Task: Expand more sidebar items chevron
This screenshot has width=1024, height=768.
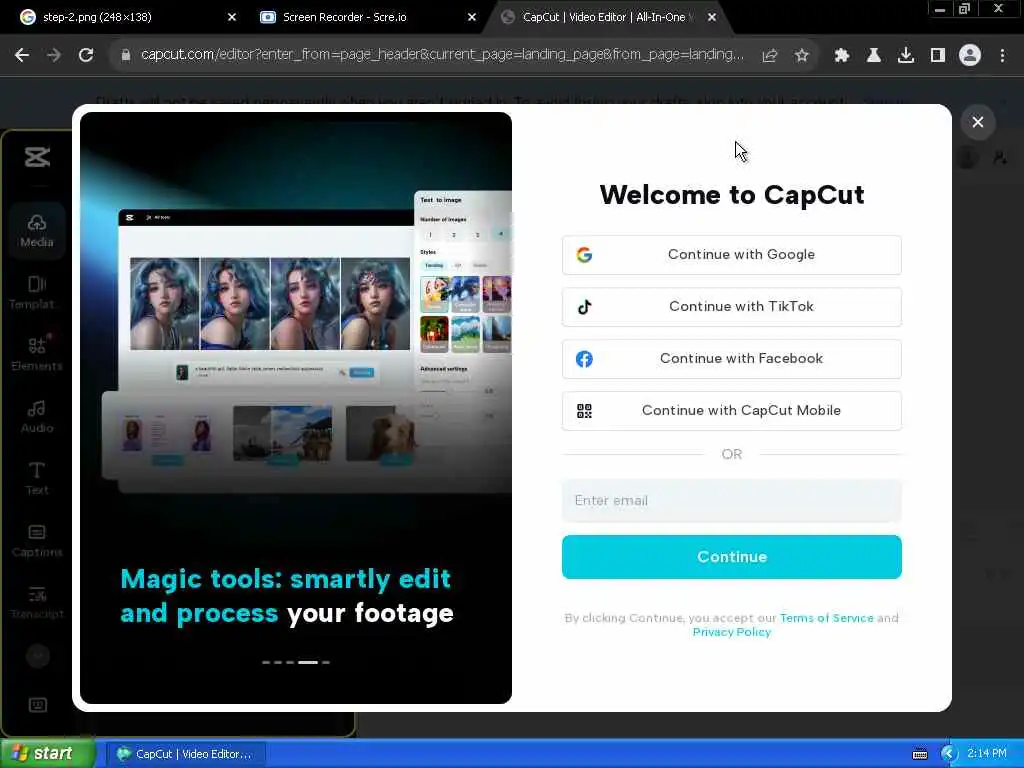Action: pyautogui.click(x=38, y=656)
